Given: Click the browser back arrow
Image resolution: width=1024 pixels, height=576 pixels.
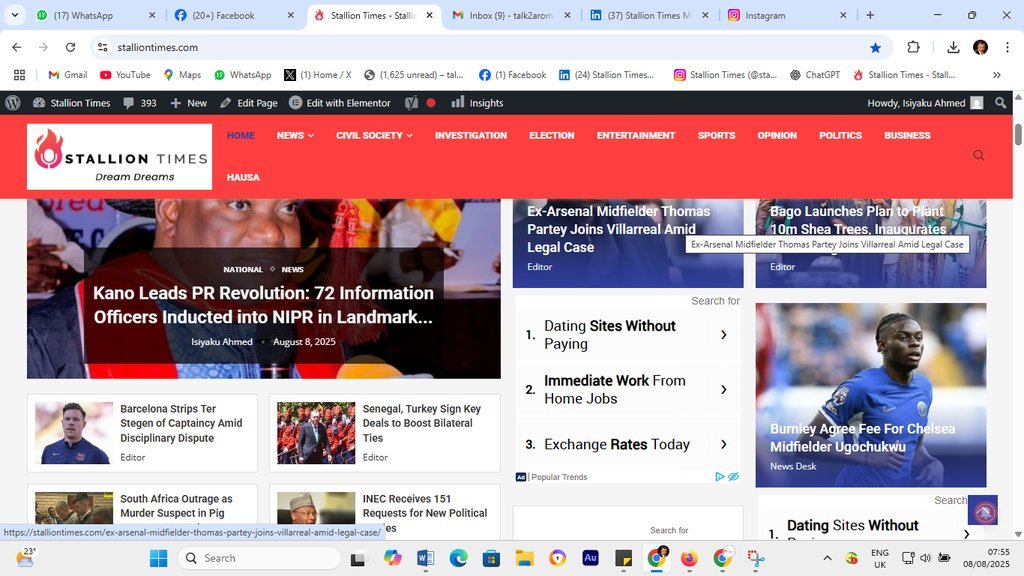Looking at the screenshot, I should [x=16, y=47].
